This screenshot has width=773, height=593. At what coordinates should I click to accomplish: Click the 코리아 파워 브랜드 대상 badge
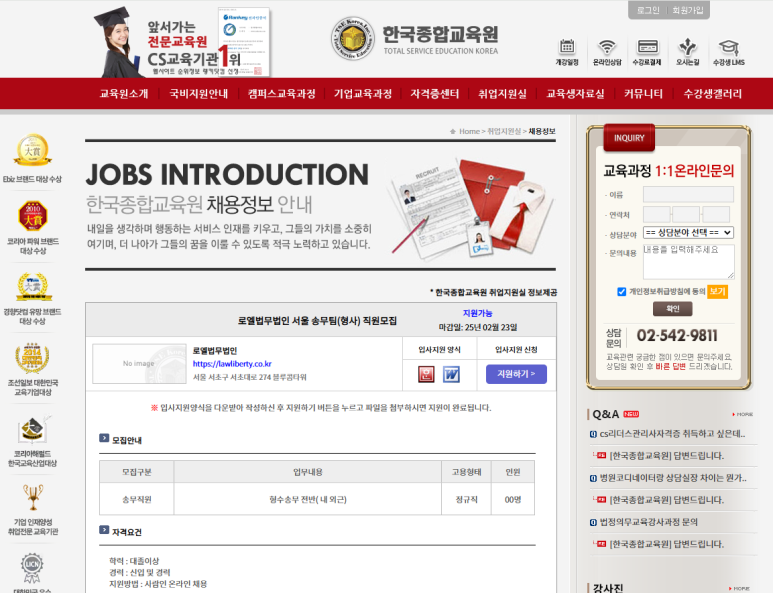(33, 216)
